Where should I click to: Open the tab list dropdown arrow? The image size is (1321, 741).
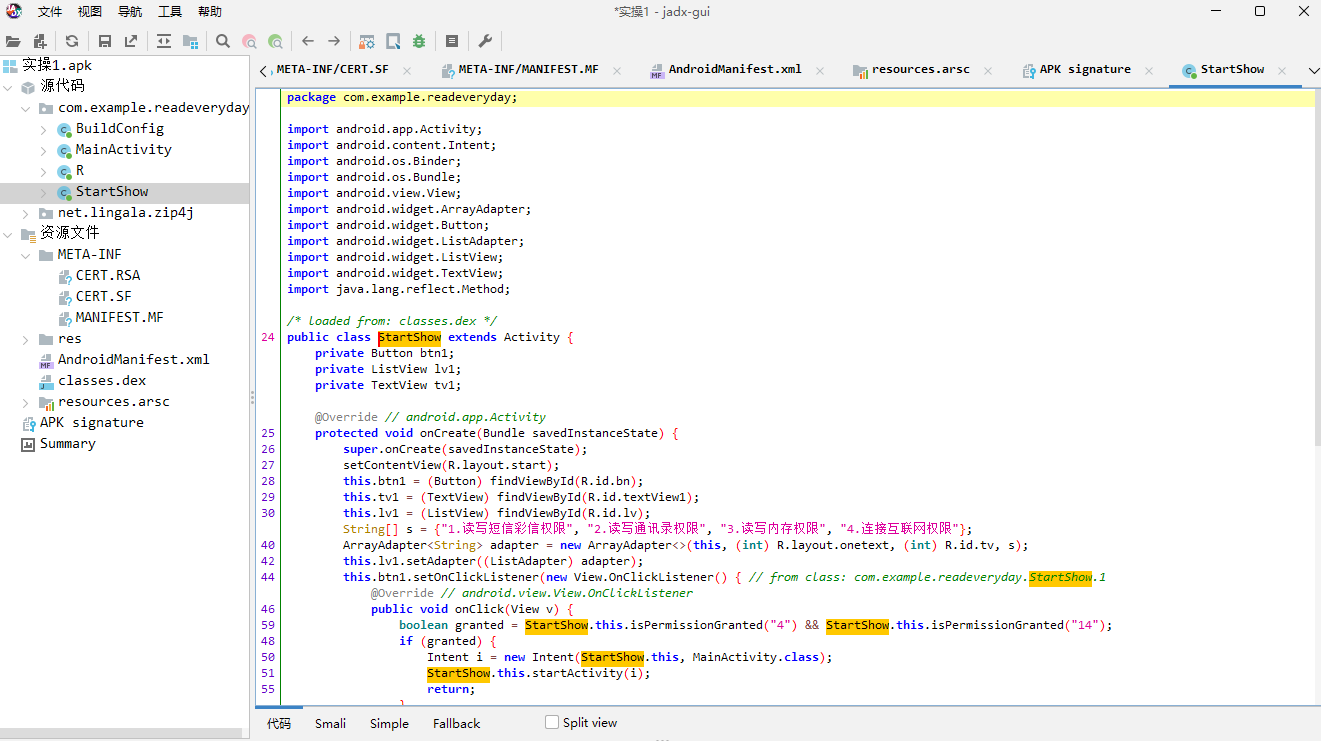click(x=1313, y=70)
